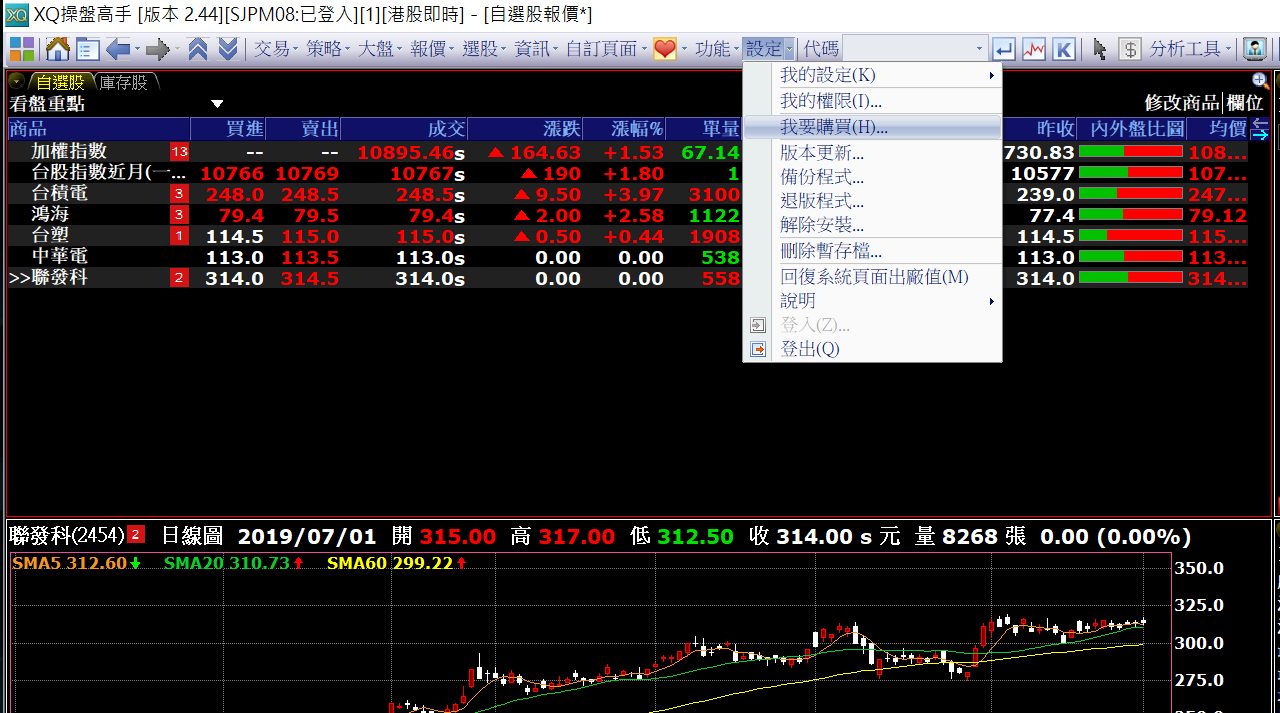The height and width of the screenshot is (713, 1280).
Task: Select 我的權限(I)... menu item
Action: coord(872,101)
